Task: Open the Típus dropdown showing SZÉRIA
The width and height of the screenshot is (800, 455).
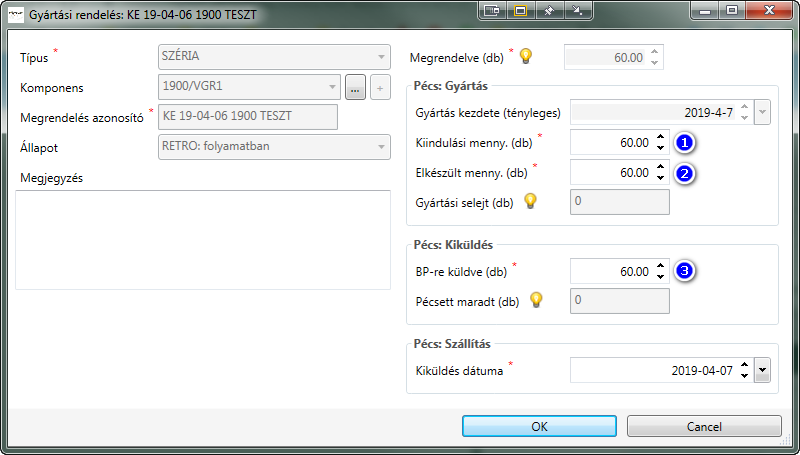Action: pos(381,57)
